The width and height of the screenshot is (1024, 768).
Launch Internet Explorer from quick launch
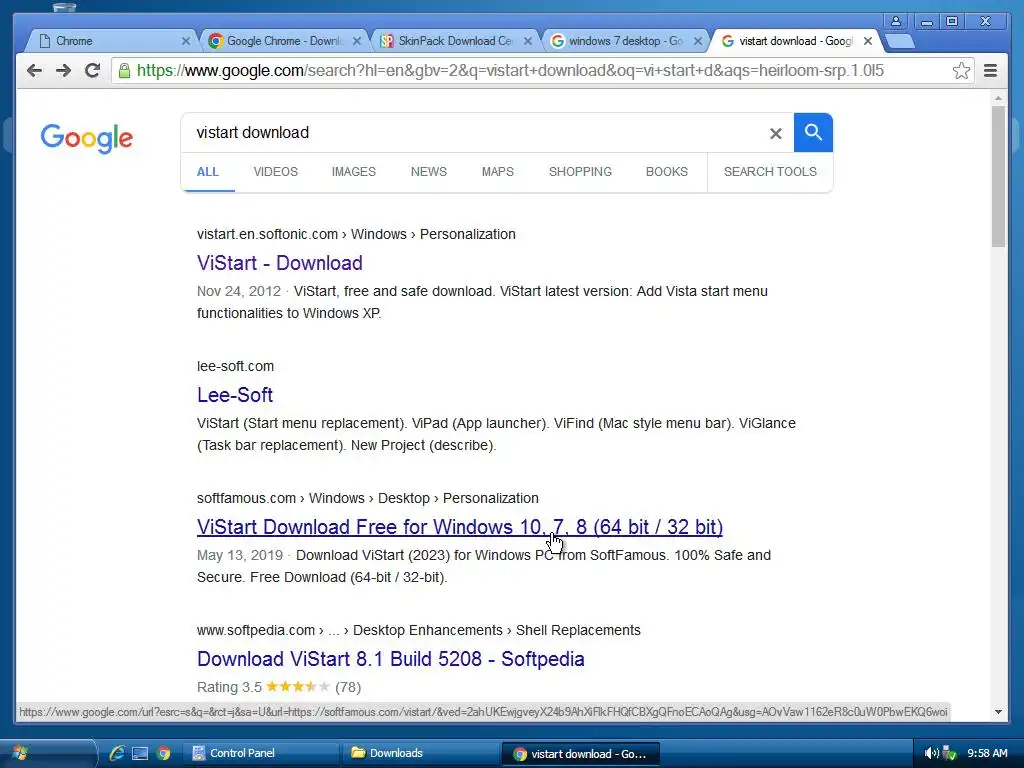(x=116, y=753)
